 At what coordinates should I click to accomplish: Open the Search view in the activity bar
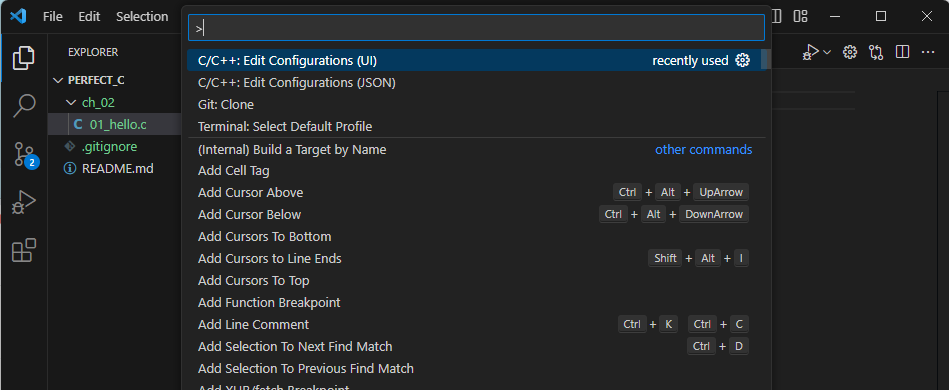[x=24, y=106]
